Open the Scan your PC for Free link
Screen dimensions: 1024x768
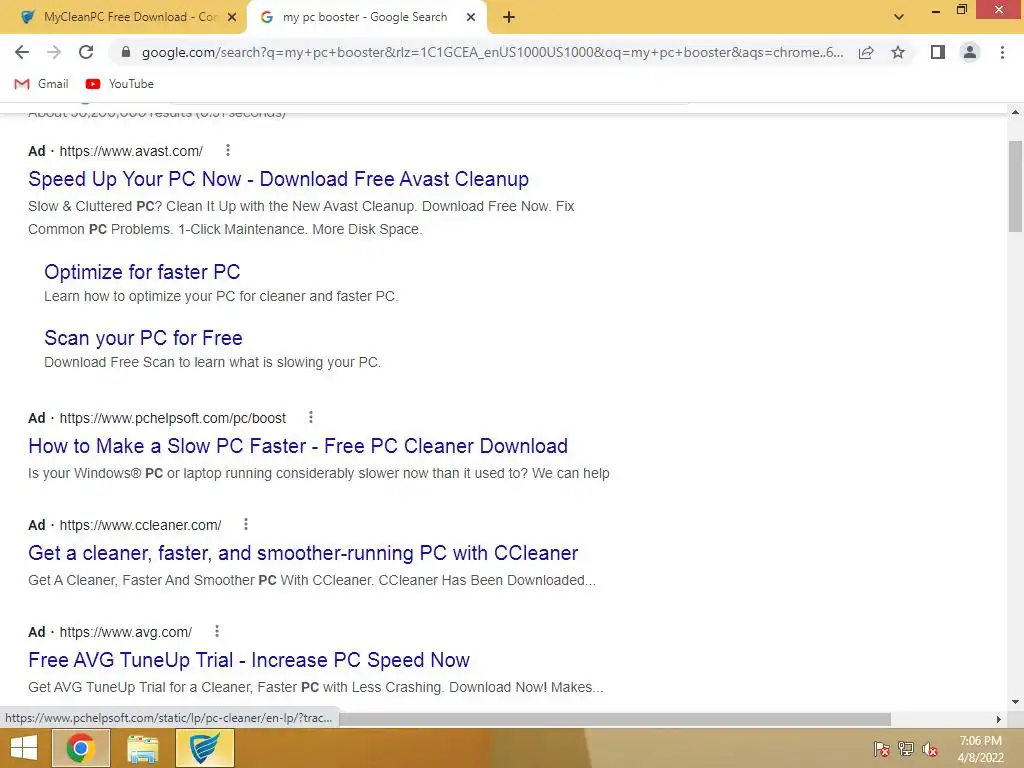(x=143, y=338)
